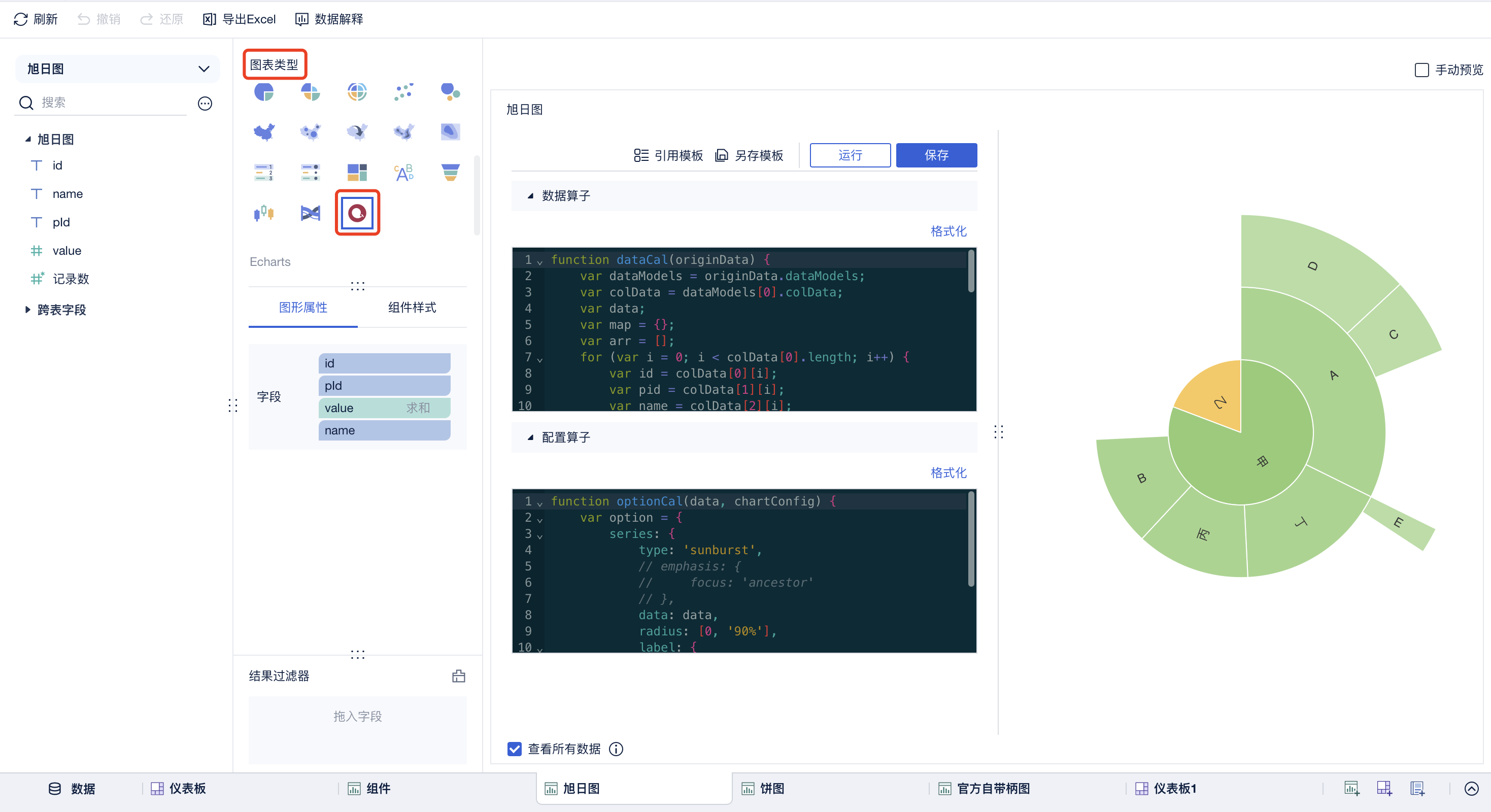Screen dimensions: 1491x812
Task: Collapse the 配置算子 section
Action: [530, 437]
